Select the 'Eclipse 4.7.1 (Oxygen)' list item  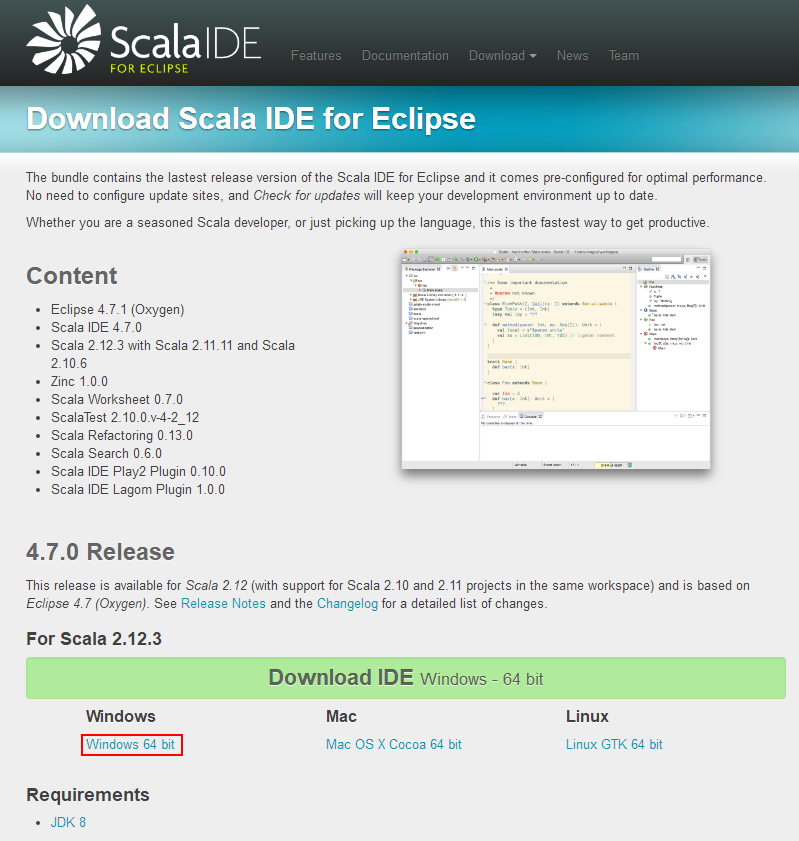click(117, 309)
